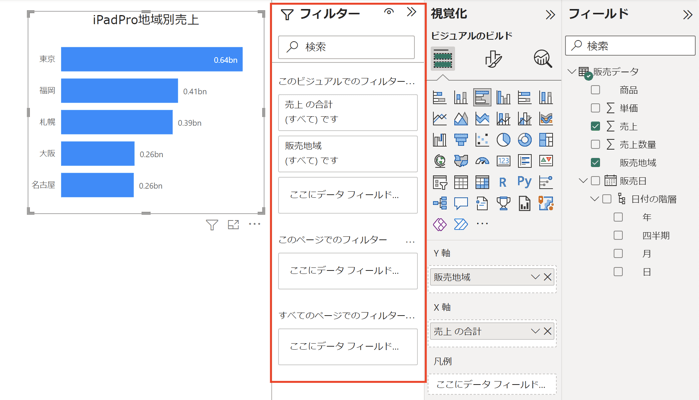The height and width of the screenshot is (400, 699).
Task: Add an R script visual
Action: [503, 182]
